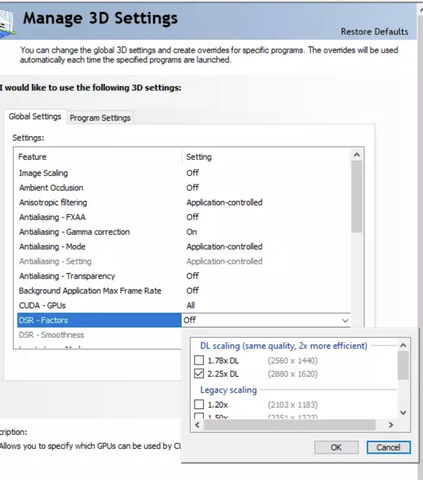Click DSR popup scroll down arrow
Viewport: 423px width, 480px height.
[x=403, y=413]
